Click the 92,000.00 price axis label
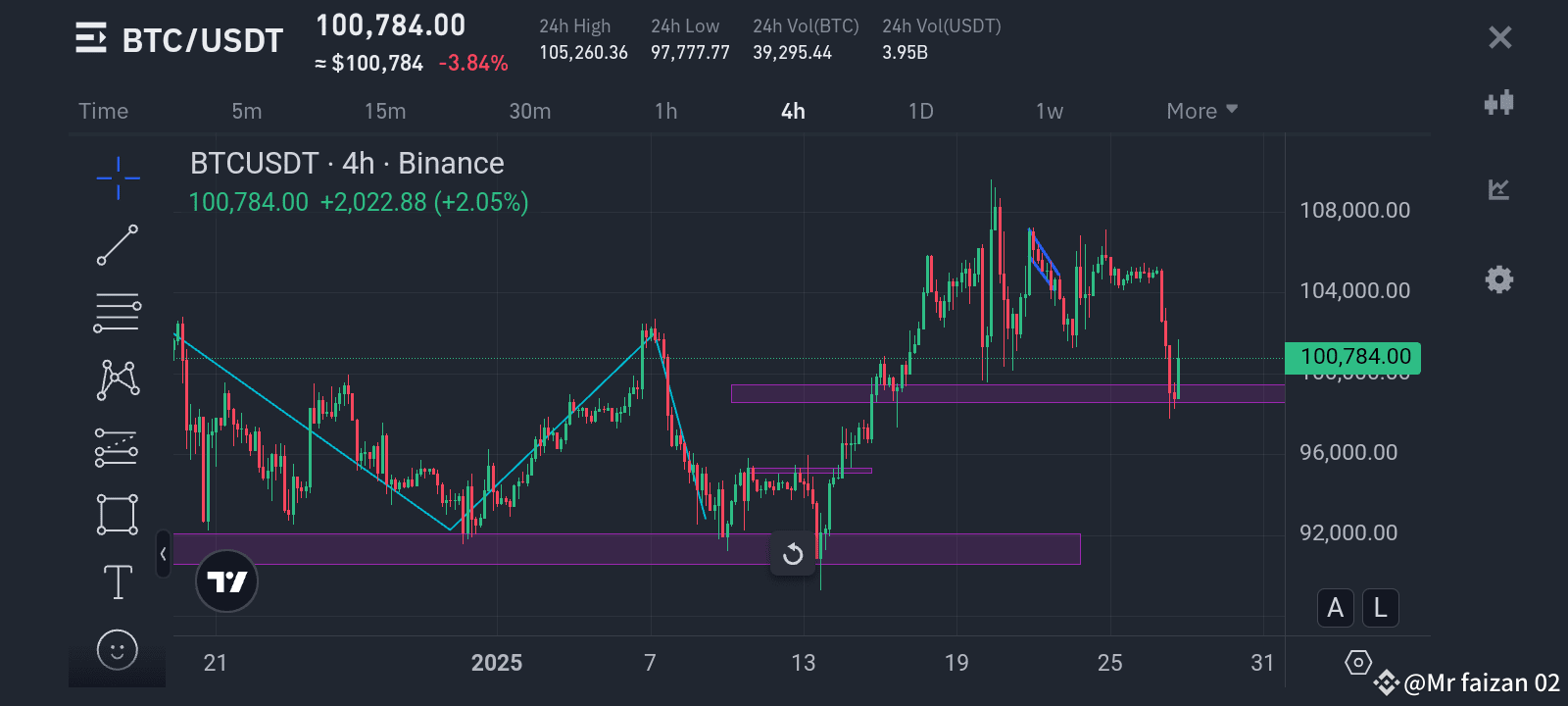Screen dimensions: 1568x706 point(1348,532)
